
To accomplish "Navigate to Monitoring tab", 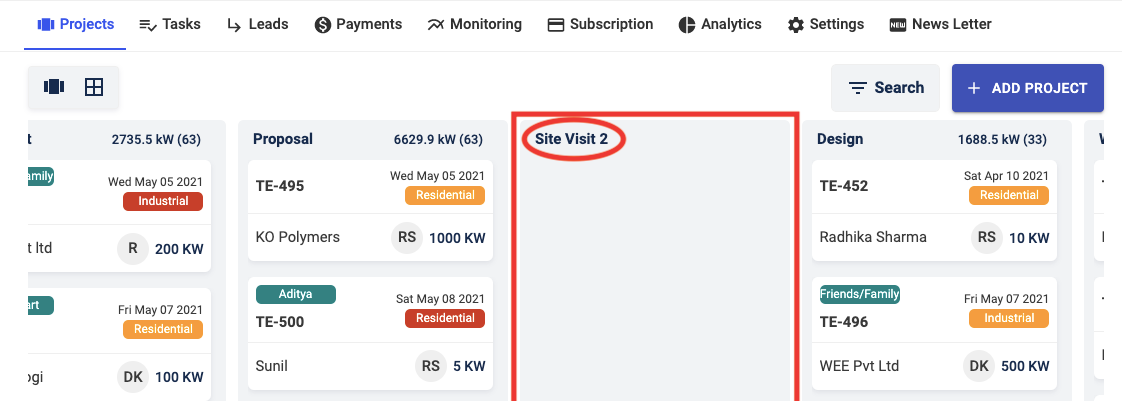I will (x=474, y=24).
